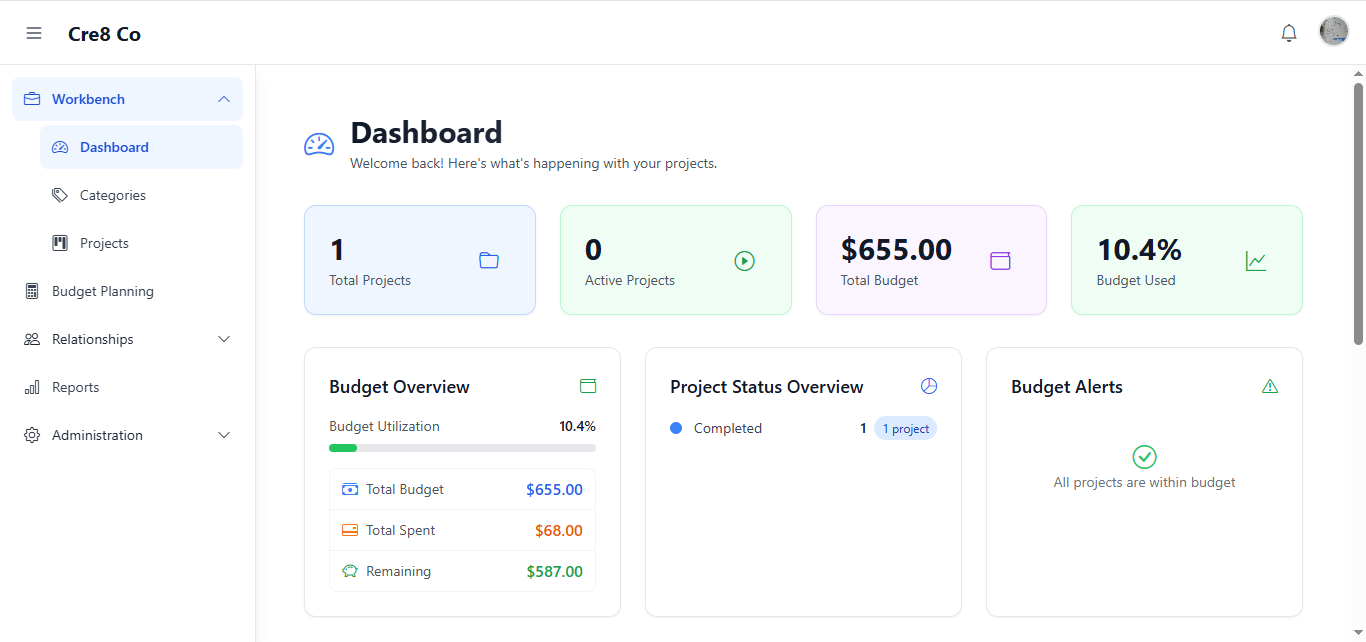Click the hamburger menu icon
1366x642 pixels.
(x=34, y=33)
